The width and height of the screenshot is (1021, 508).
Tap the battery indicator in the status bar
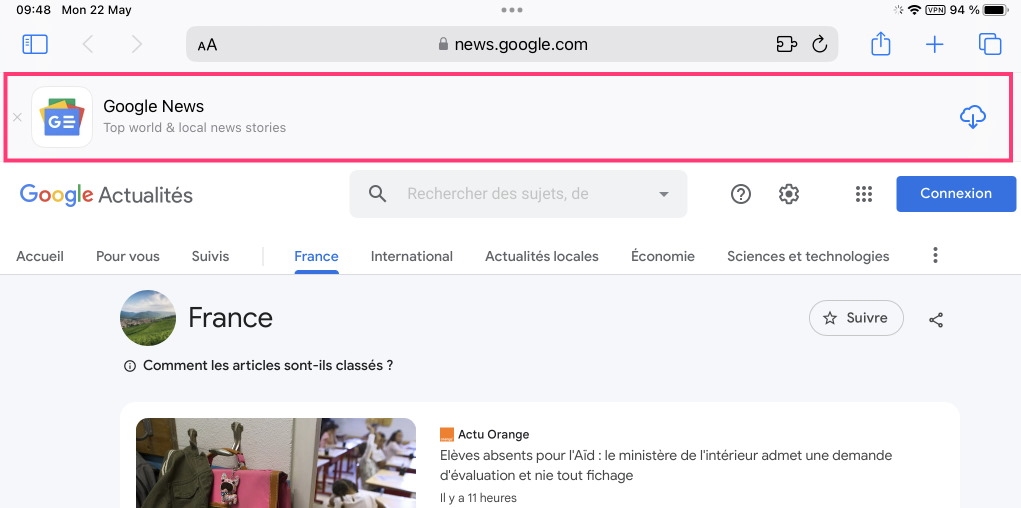pos(996,10)
